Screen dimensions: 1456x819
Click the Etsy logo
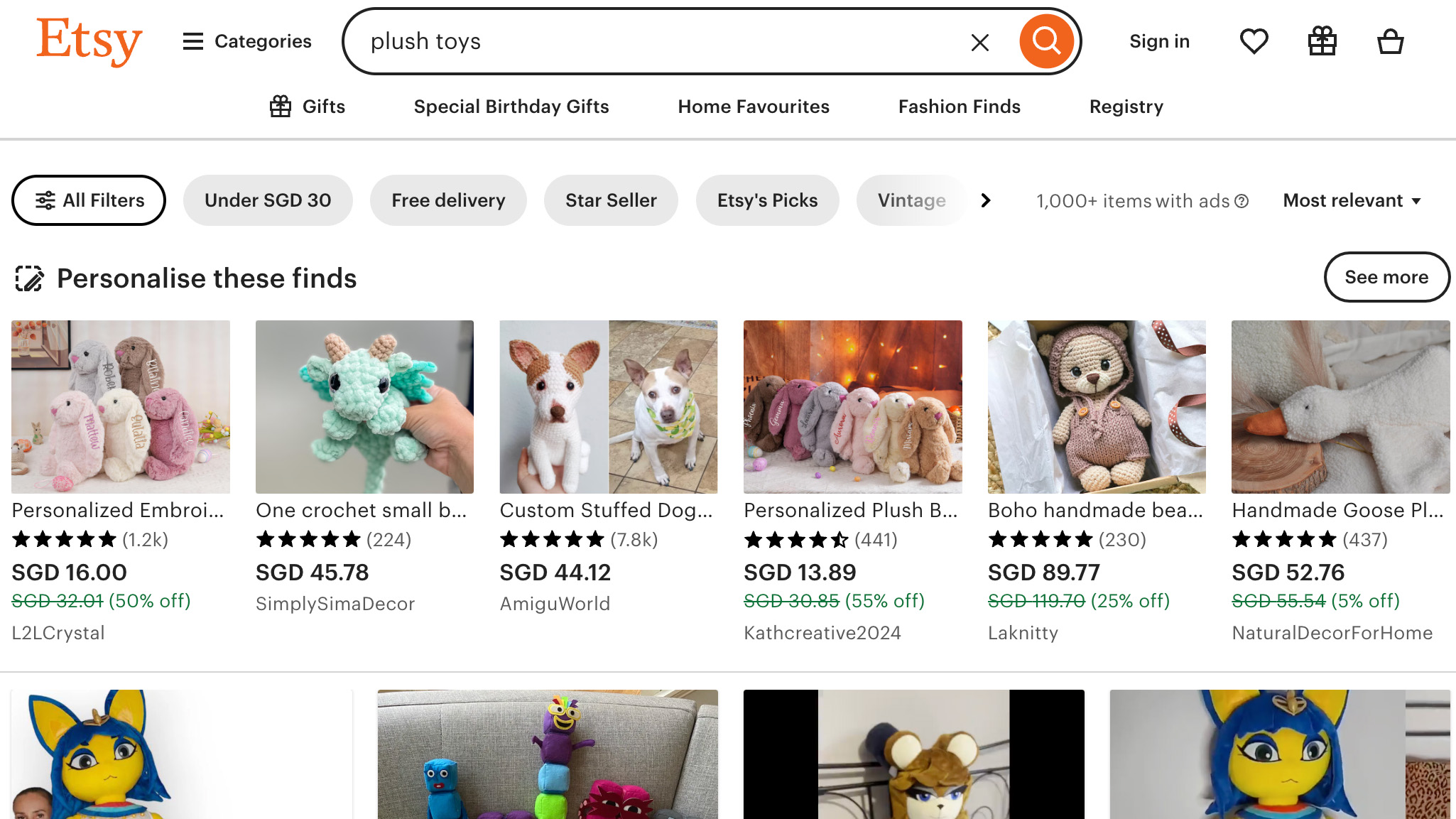89,41
